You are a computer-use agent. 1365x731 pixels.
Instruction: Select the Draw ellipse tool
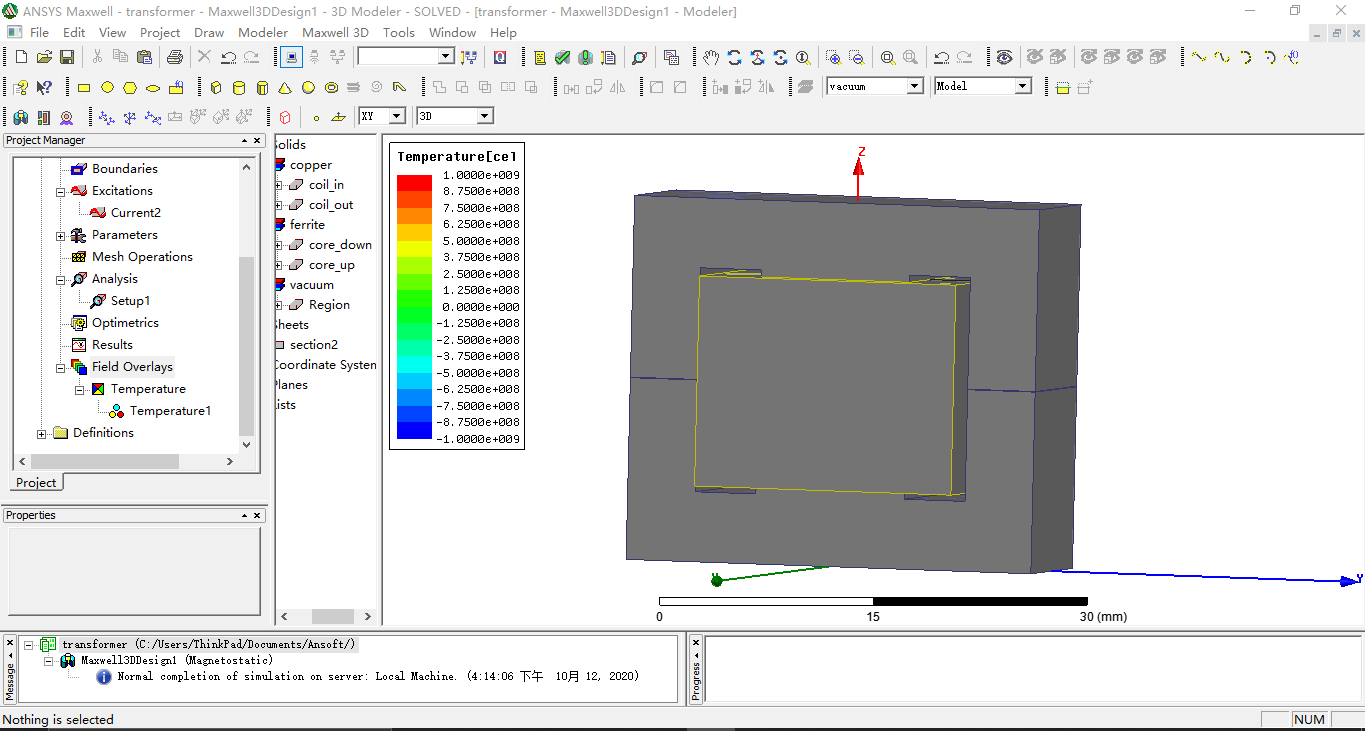[153, 88]
